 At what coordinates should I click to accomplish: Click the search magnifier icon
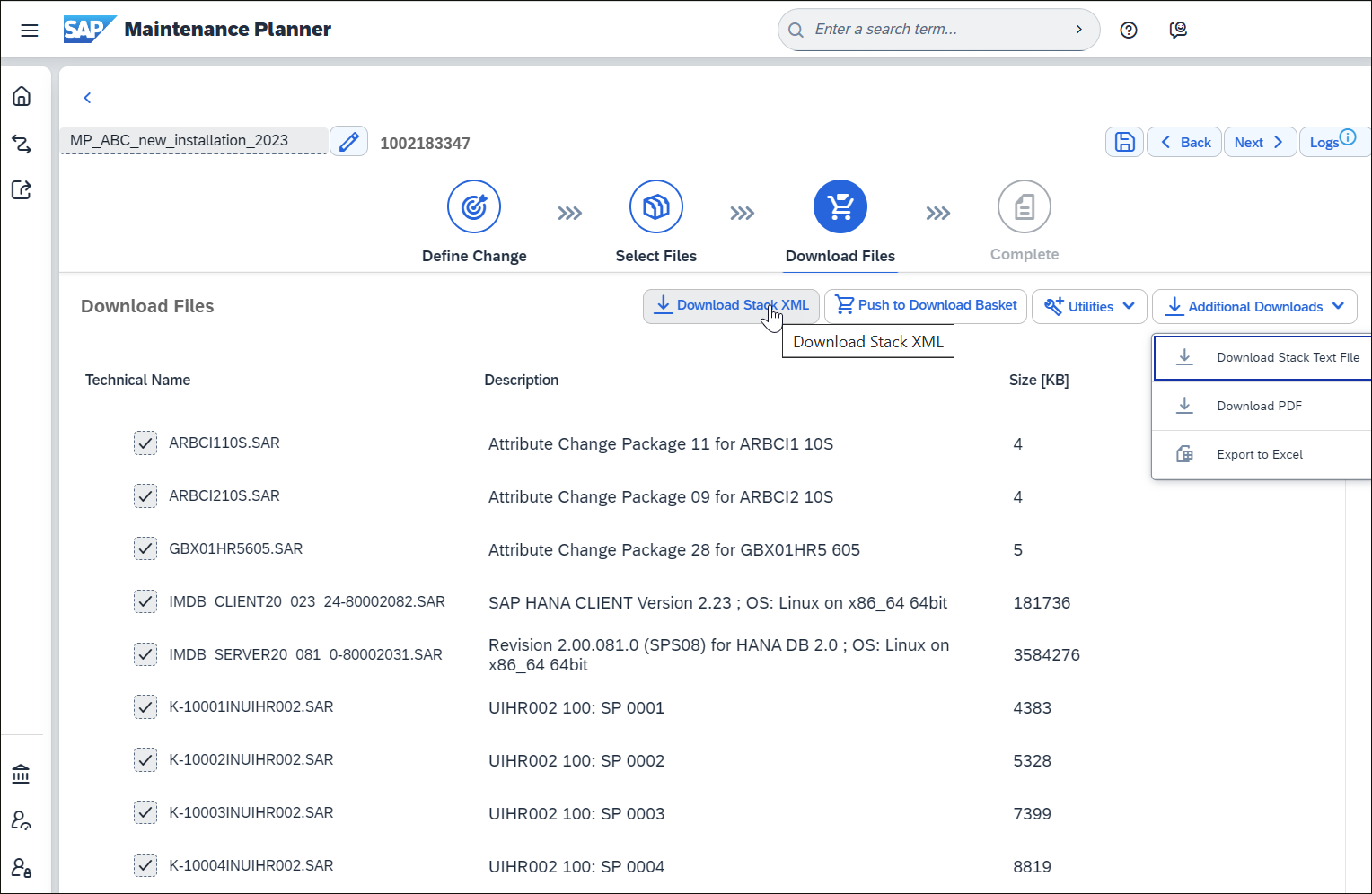[x=796, y=30]
